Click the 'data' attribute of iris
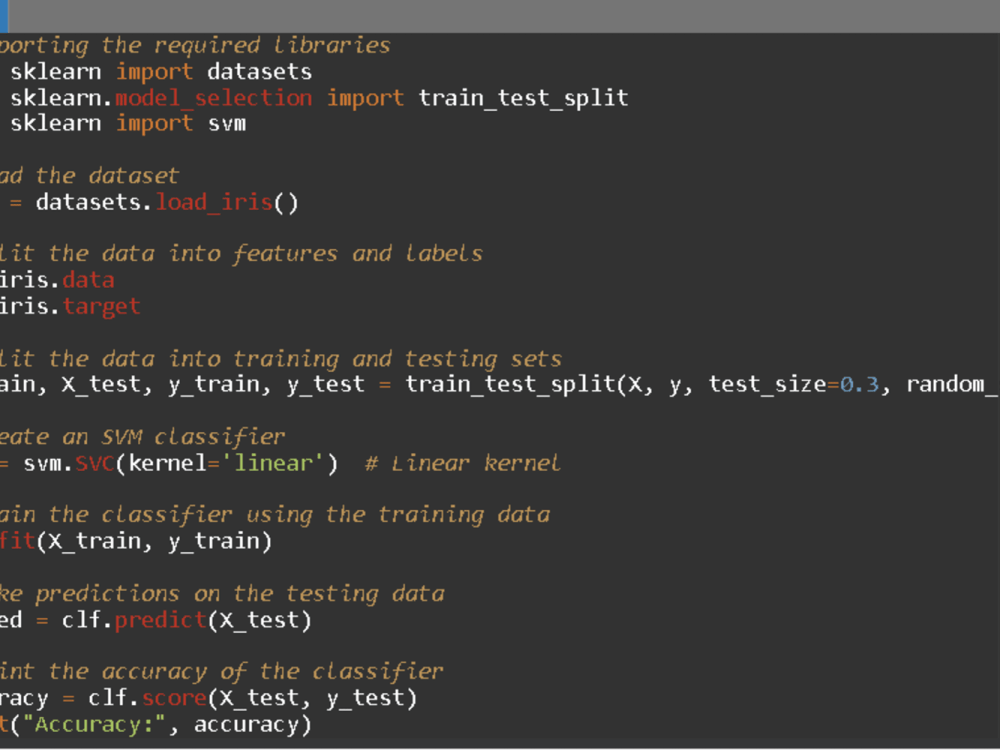 pos(89,280)
